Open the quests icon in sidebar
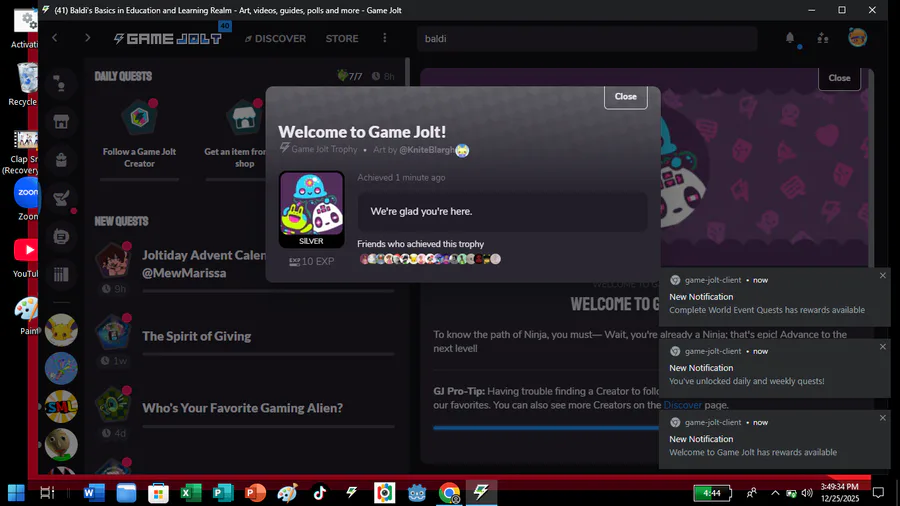The height and width of the screenshot is (506, 900). 61,198
